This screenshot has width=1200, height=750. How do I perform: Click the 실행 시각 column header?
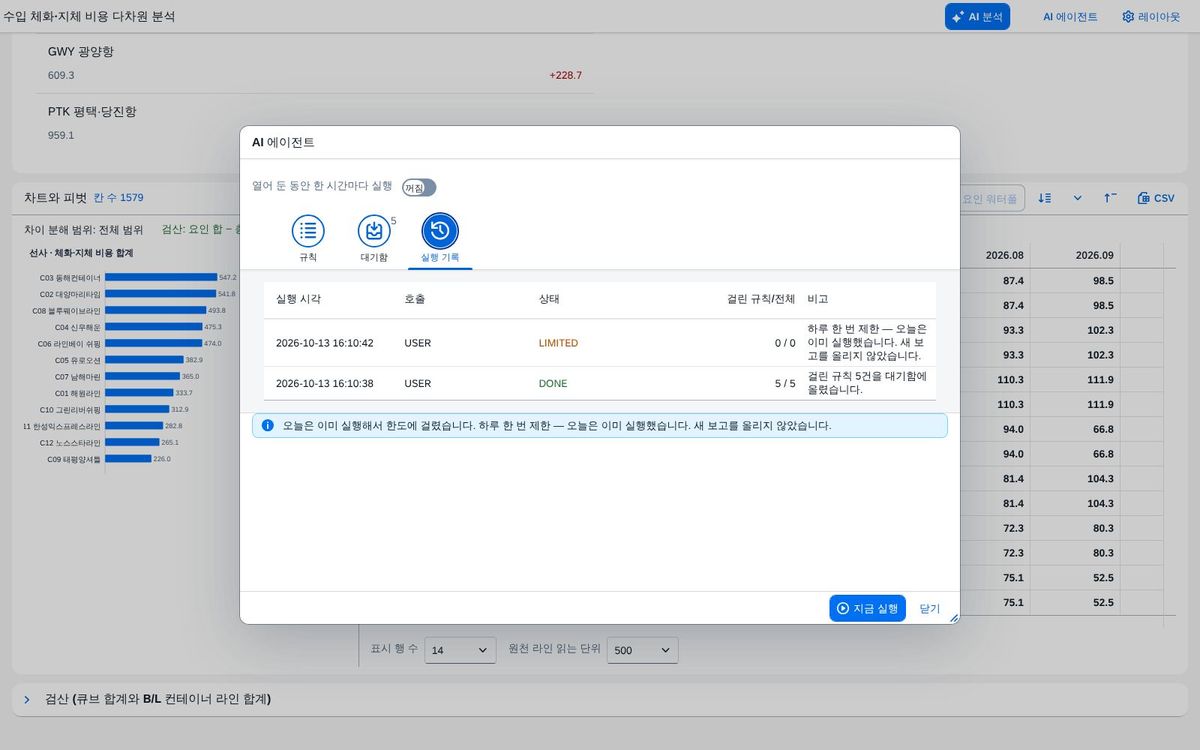(299, 299)
